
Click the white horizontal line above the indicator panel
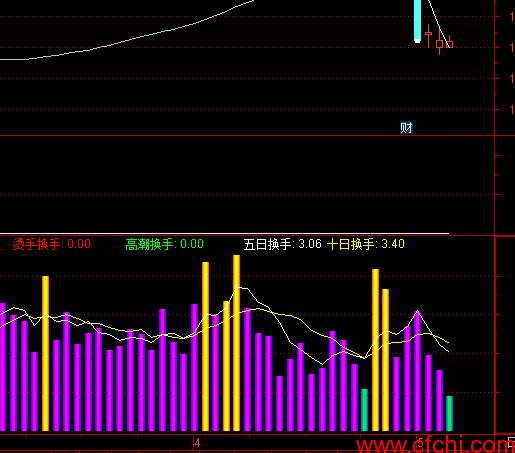click(224, 233)
